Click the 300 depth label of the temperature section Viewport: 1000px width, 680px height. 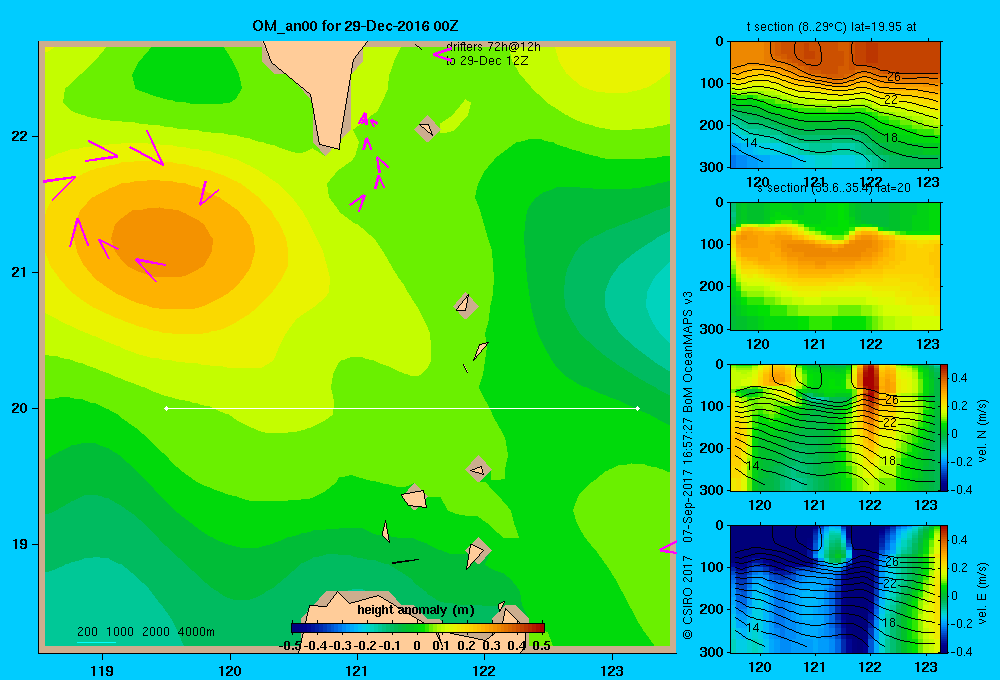[x=713, y=167]
